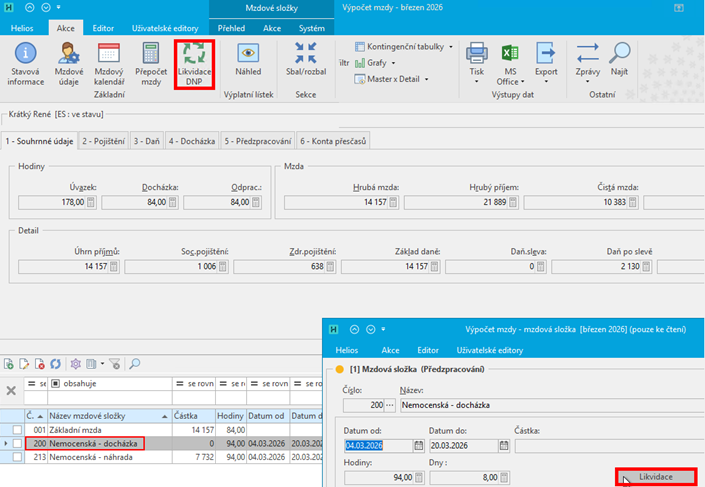Expand the Kontingenční tabulky dropdown
The height and width of the screenshot is (487, 705).
tap(404, 47)
